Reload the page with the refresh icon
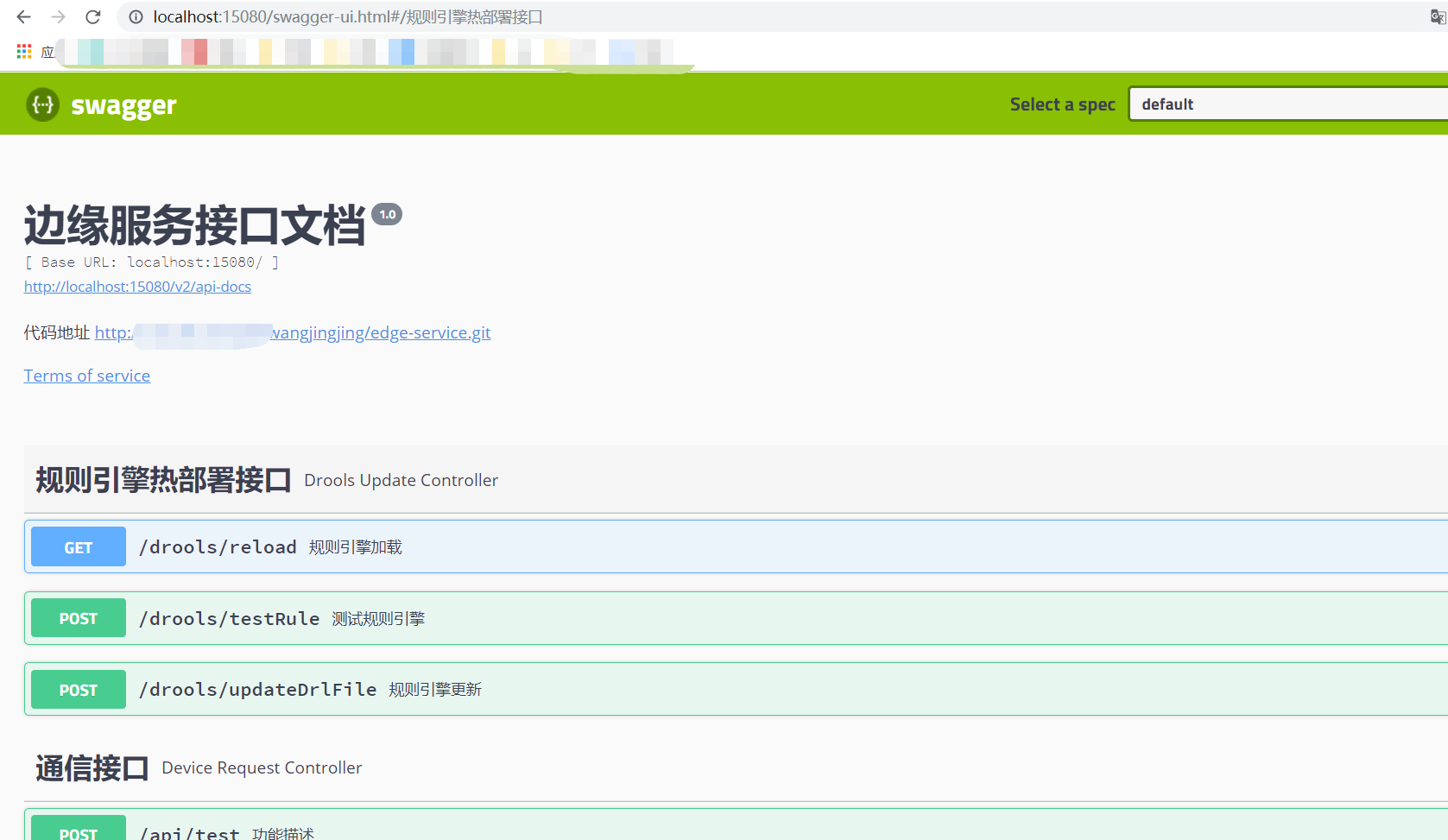 click(92, 16)
